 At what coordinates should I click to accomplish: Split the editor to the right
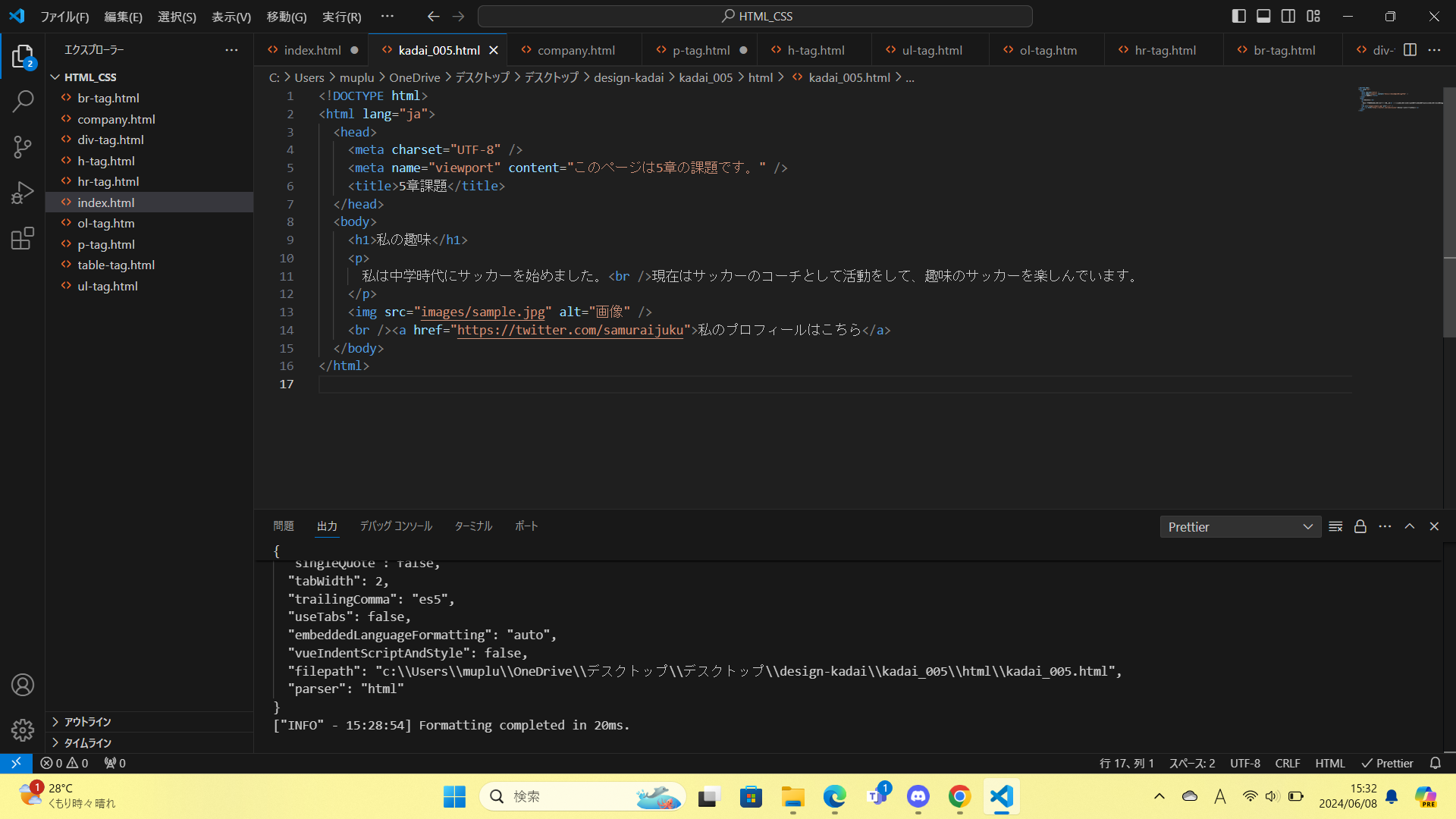[x=1410, y=50]
